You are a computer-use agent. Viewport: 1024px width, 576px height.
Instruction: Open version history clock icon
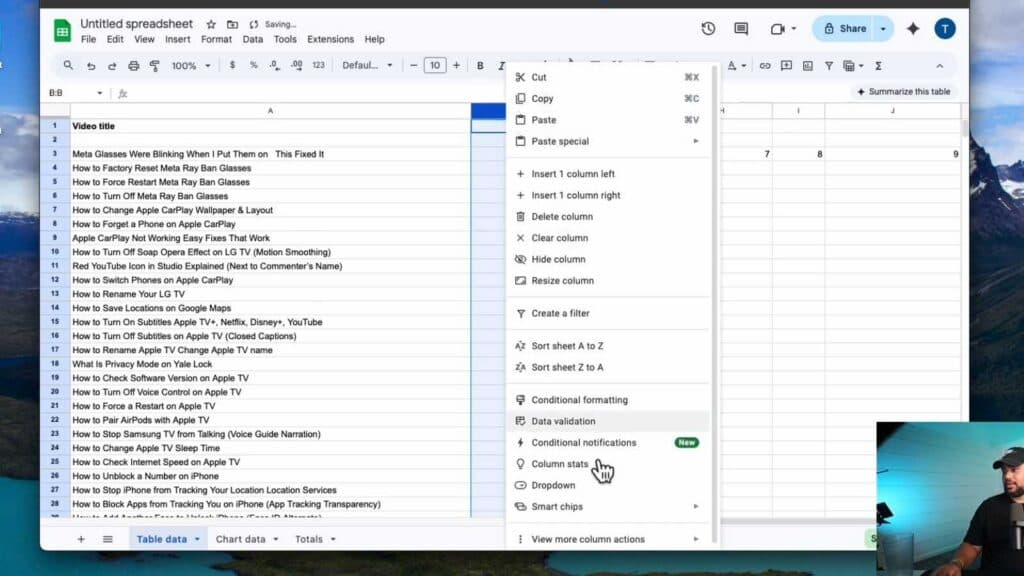708,29
